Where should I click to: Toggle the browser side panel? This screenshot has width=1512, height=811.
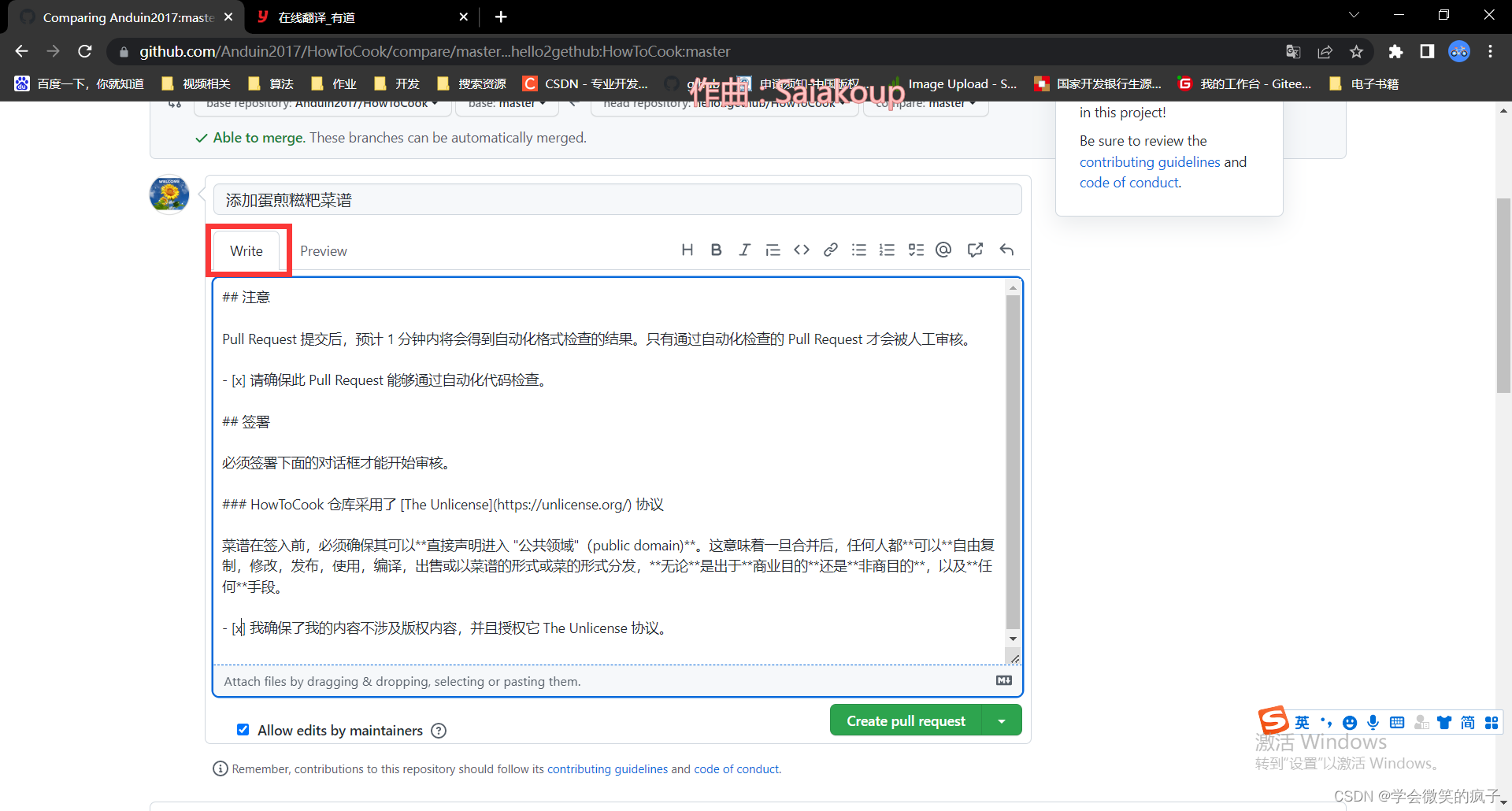click(x=1427, y=51)
